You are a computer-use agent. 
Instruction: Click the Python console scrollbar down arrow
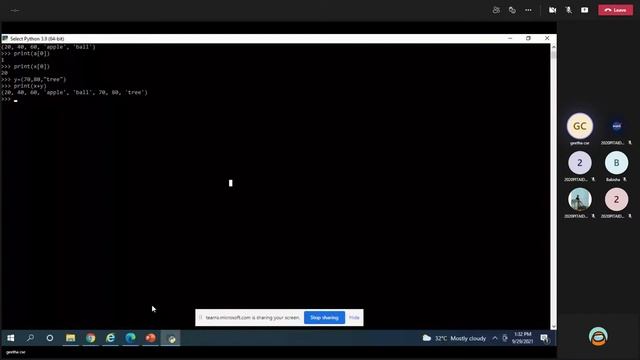[553, 327]
